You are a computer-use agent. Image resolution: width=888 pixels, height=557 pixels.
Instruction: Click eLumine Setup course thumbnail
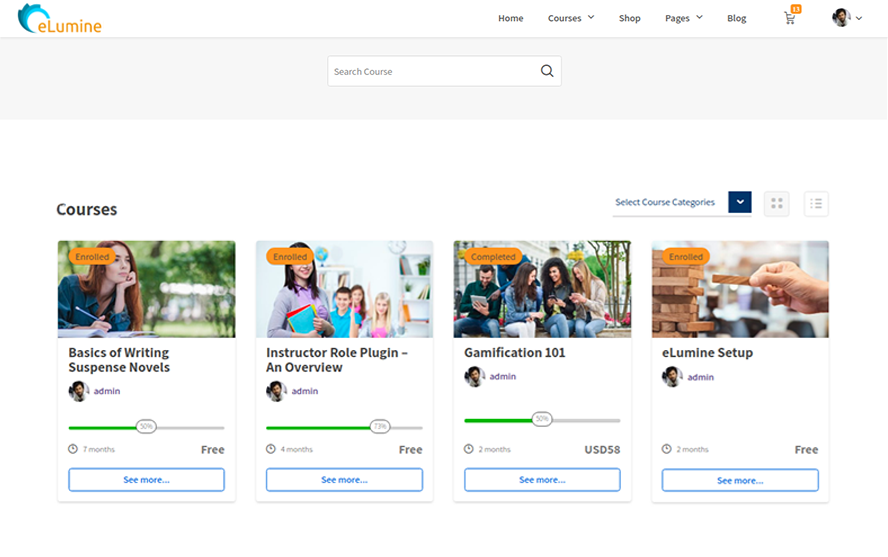pyautogui.click(x=740, y=289)
